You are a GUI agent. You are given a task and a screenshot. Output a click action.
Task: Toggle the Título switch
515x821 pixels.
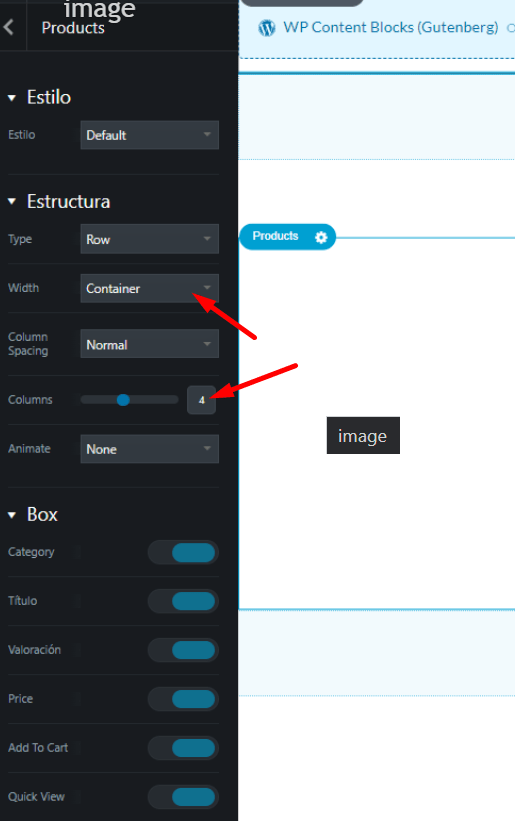click(x=183, y=601)
